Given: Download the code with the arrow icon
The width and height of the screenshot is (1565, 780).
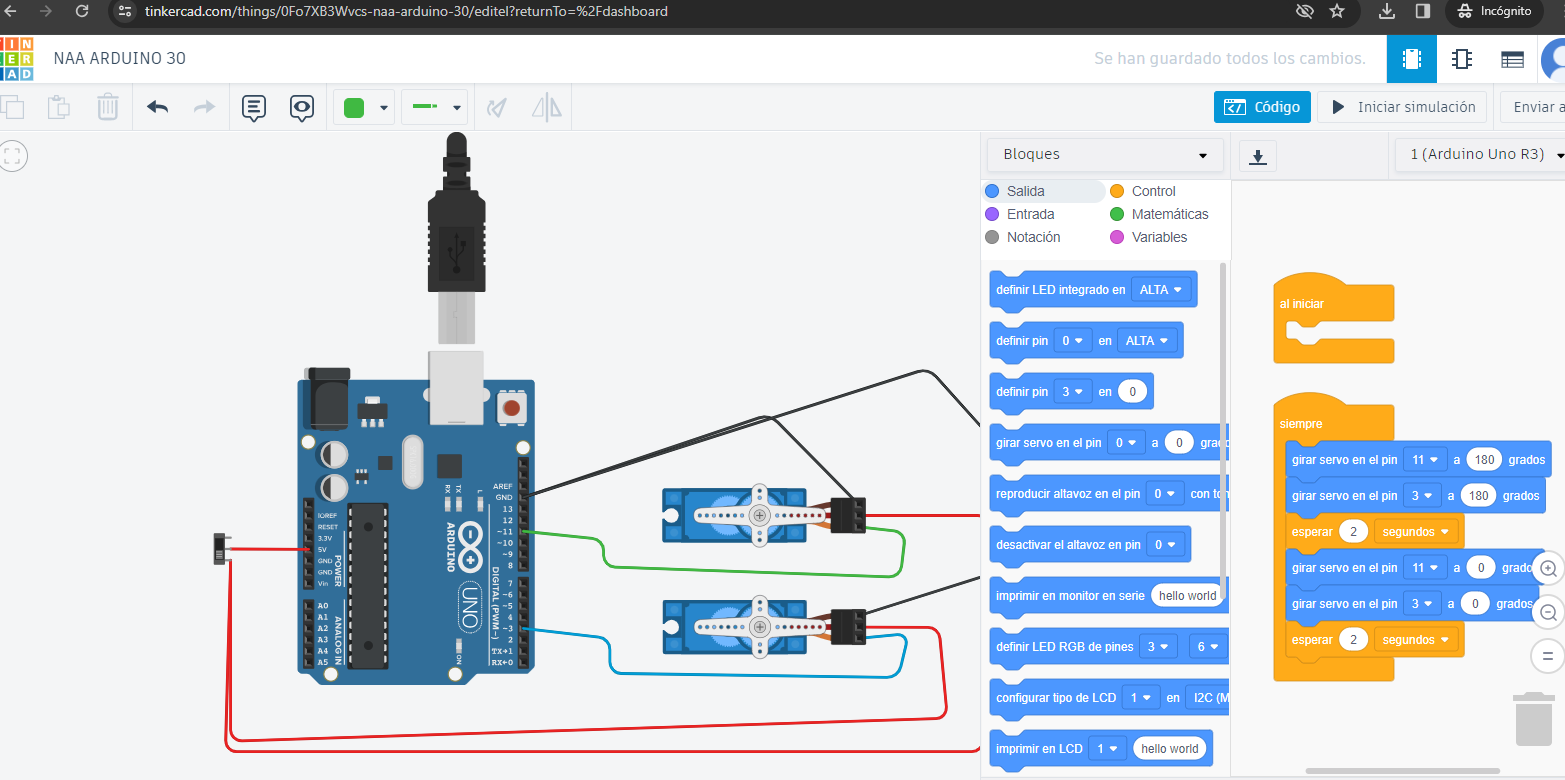Looking at the screenshot, I should 1258,156.
